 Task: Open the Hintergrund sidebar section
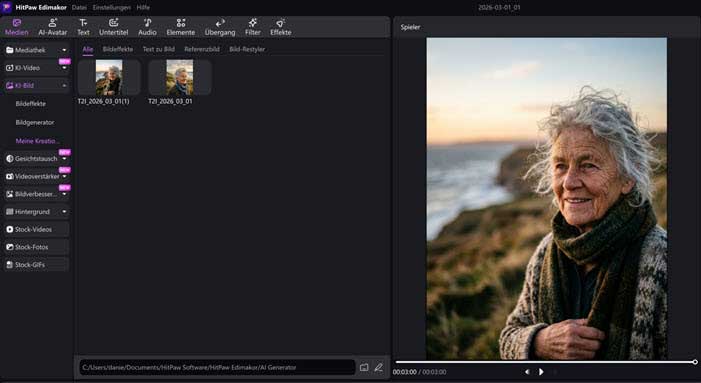coord(36,211)
